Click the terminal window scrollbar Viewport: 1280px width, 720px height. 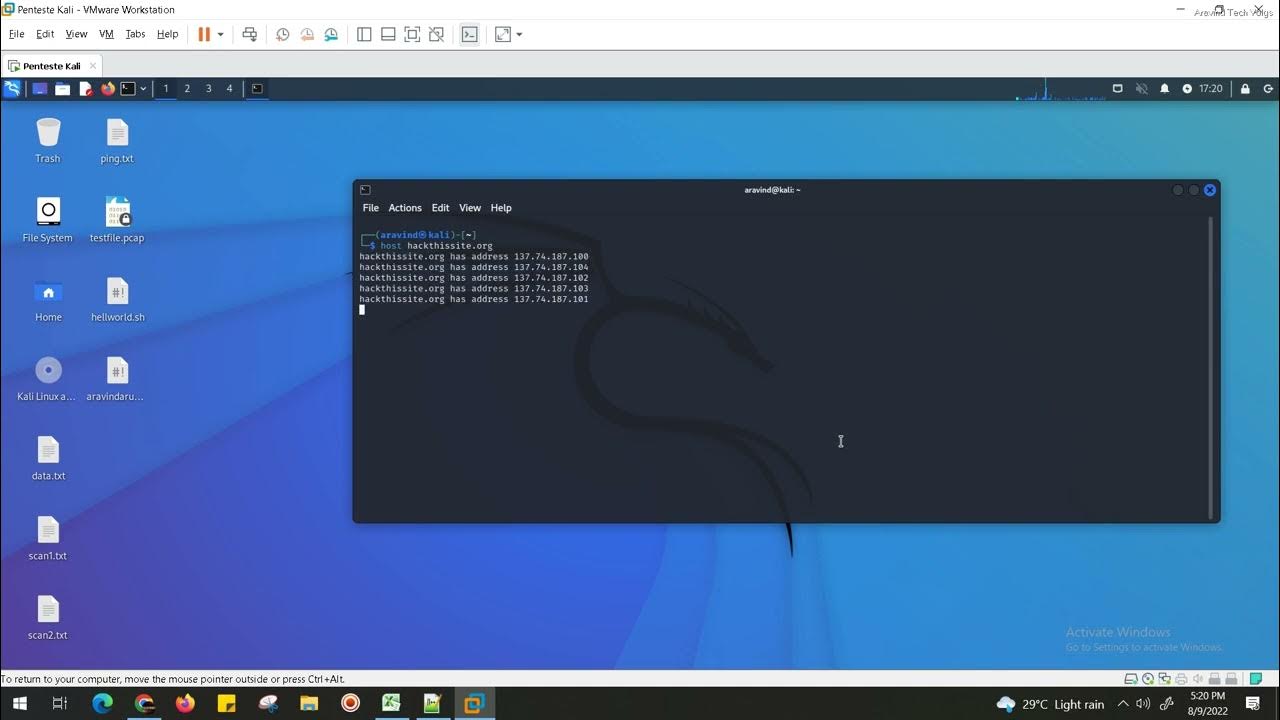click(x=1212, y=366)
